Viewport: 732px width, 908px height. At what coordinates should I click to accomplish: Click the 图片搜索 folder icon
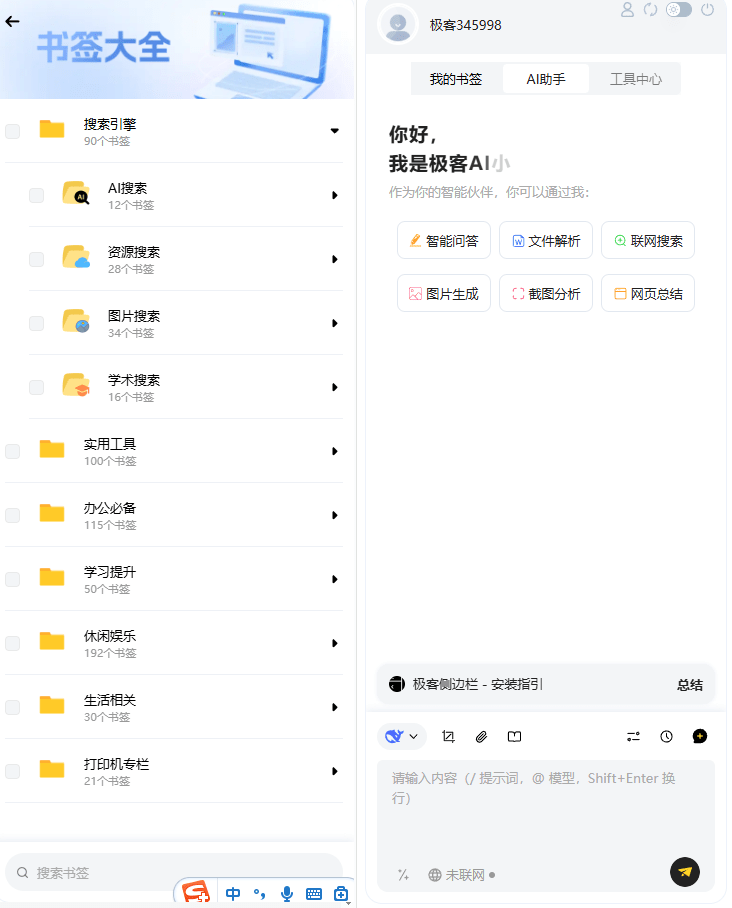pos(76,321)
